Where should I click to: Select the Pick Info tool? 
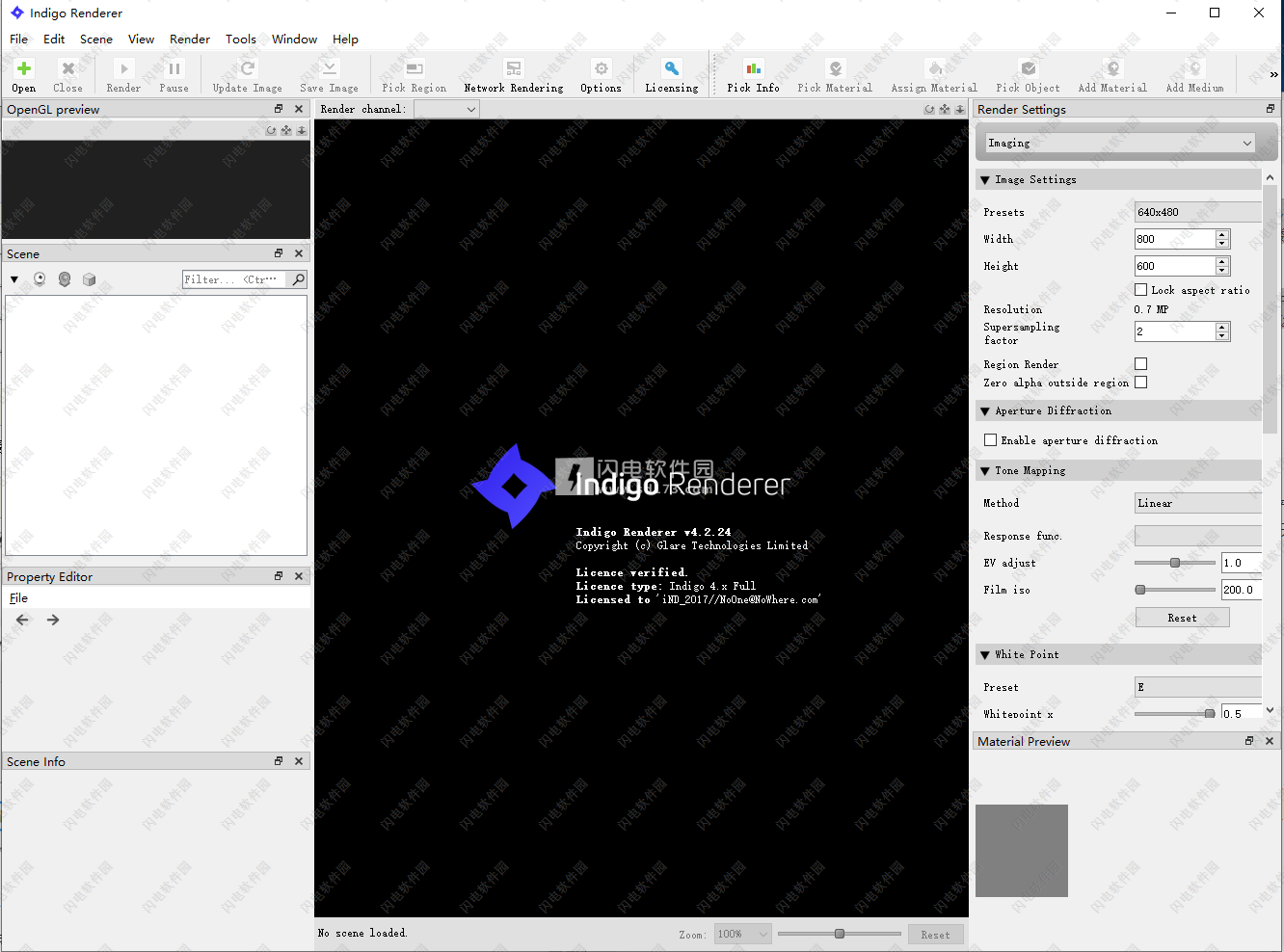click(753, 75)
